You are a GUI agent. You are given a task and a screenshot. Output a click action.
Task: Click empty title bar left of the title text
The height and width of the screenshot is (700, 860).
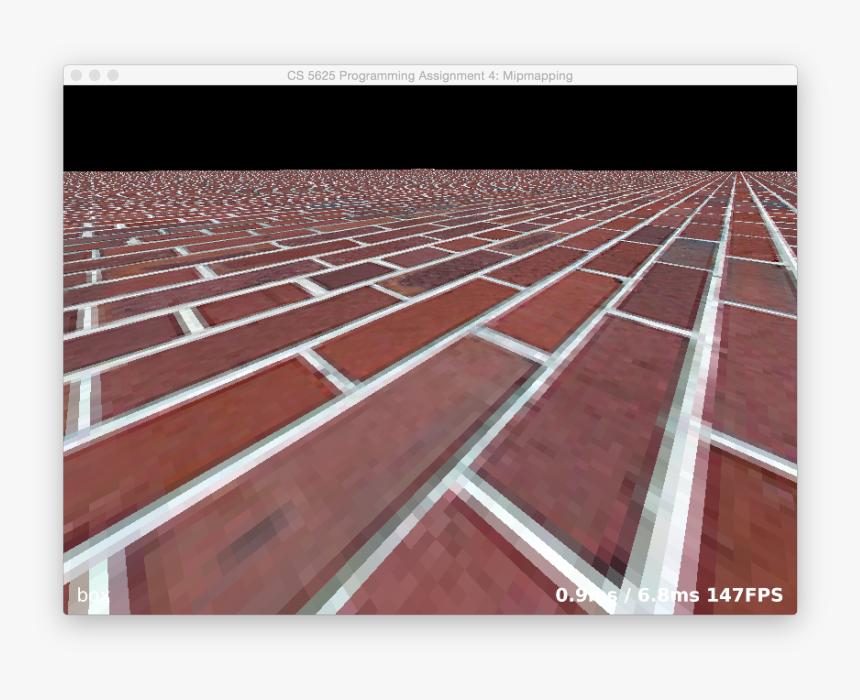pos(200,76)
